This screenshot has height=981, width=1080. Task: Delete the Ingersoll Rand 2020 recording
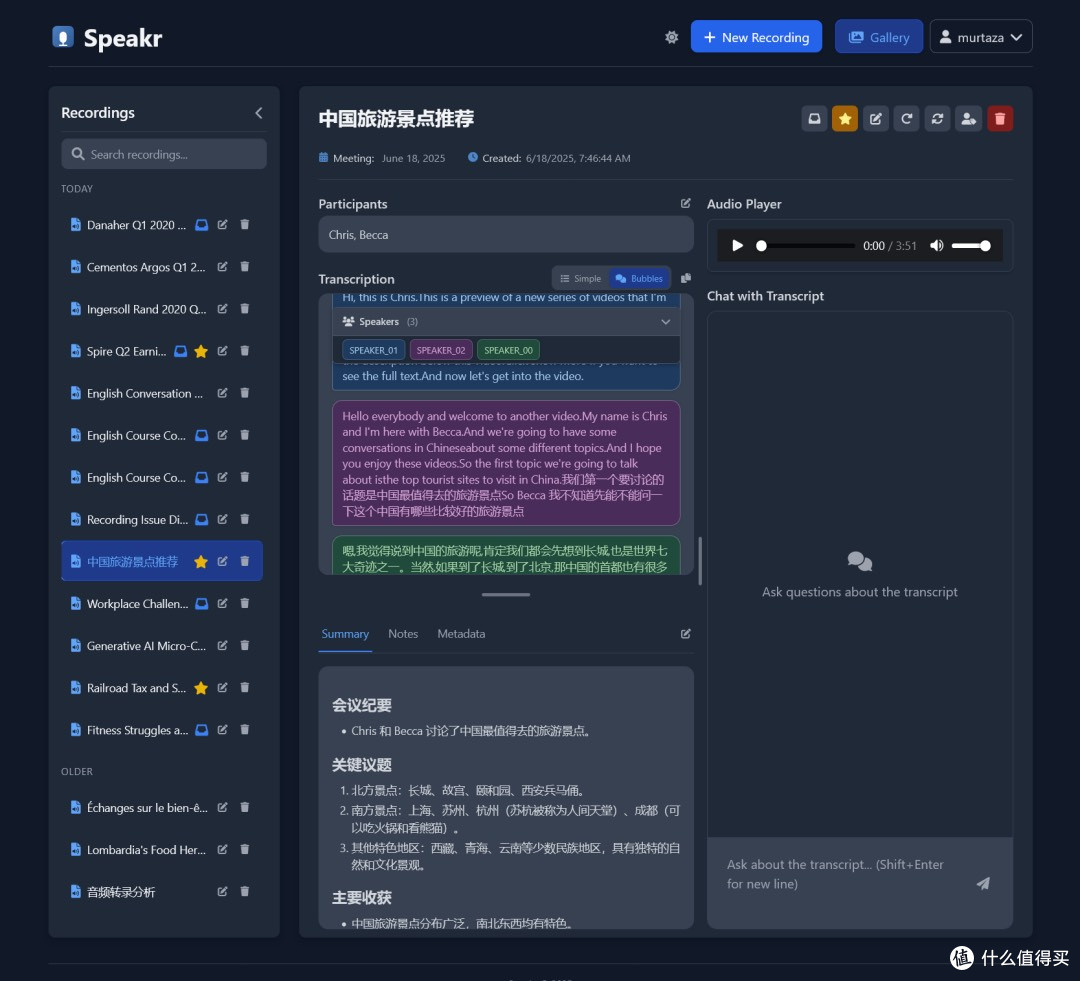[x=245, y=309]
